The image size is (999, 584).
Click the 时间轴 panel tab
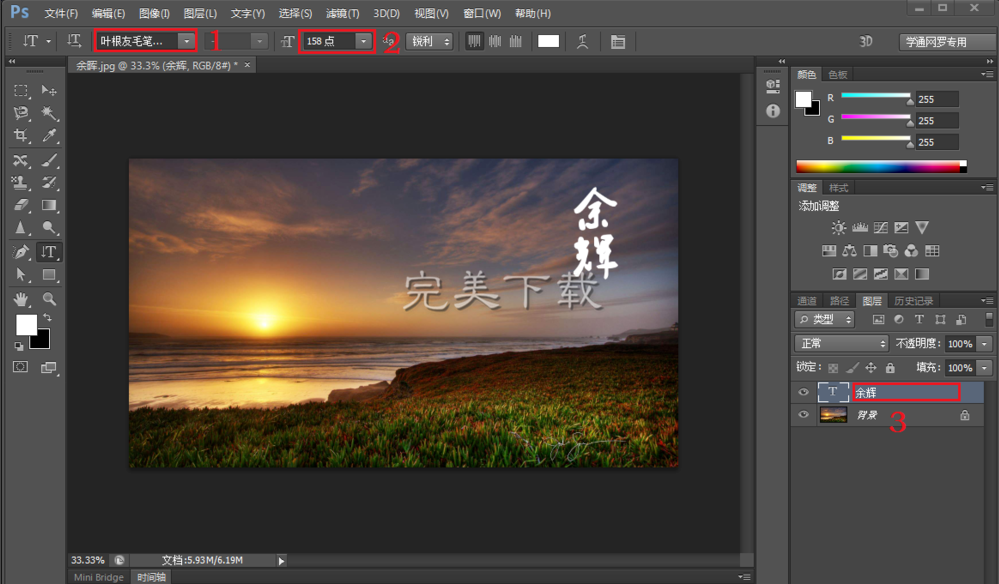click(x=152, y=577)
